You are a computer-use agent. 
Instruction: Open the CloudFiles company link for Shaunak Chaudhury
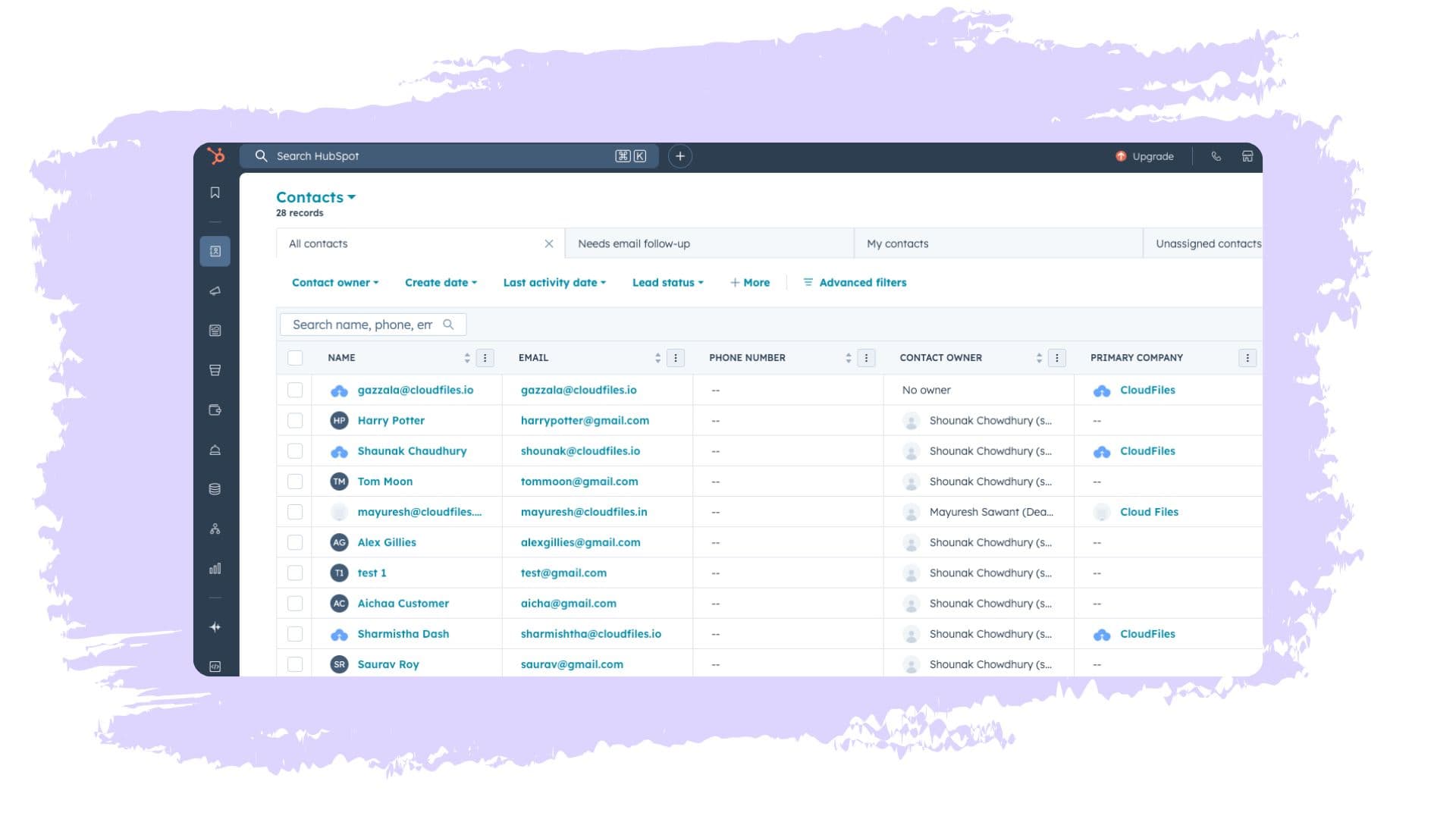point(1147,450)
